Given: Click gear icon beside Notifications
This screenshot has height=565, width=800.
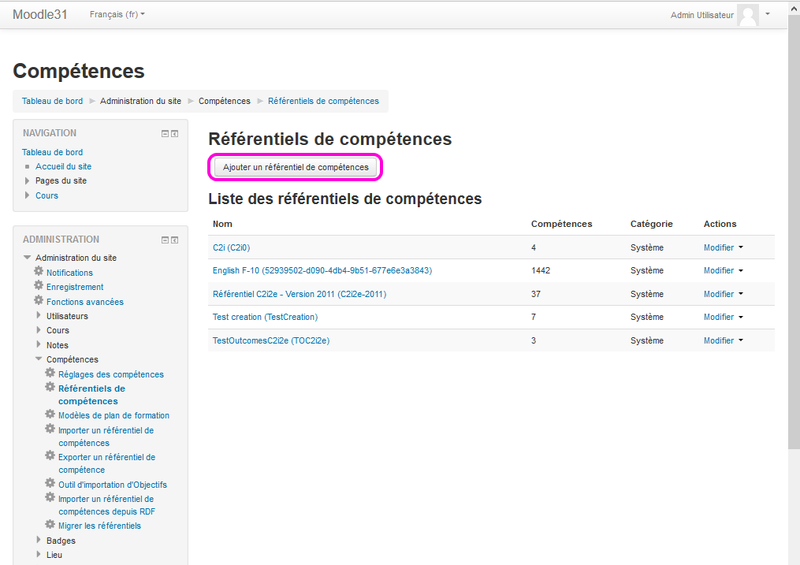Looking at the screenshot, I should coord(39,272).
